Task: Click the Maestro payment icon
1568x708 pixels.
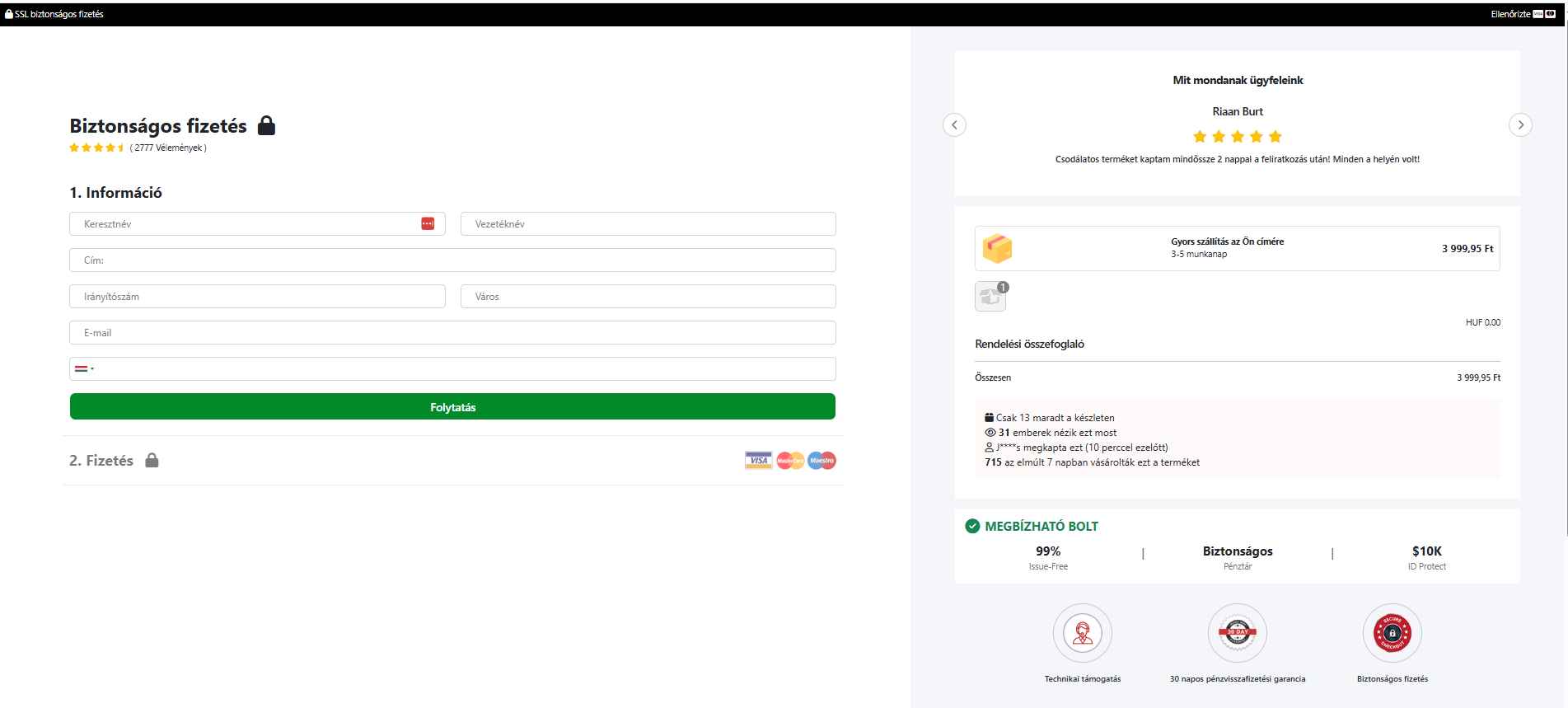Action: 821,461
